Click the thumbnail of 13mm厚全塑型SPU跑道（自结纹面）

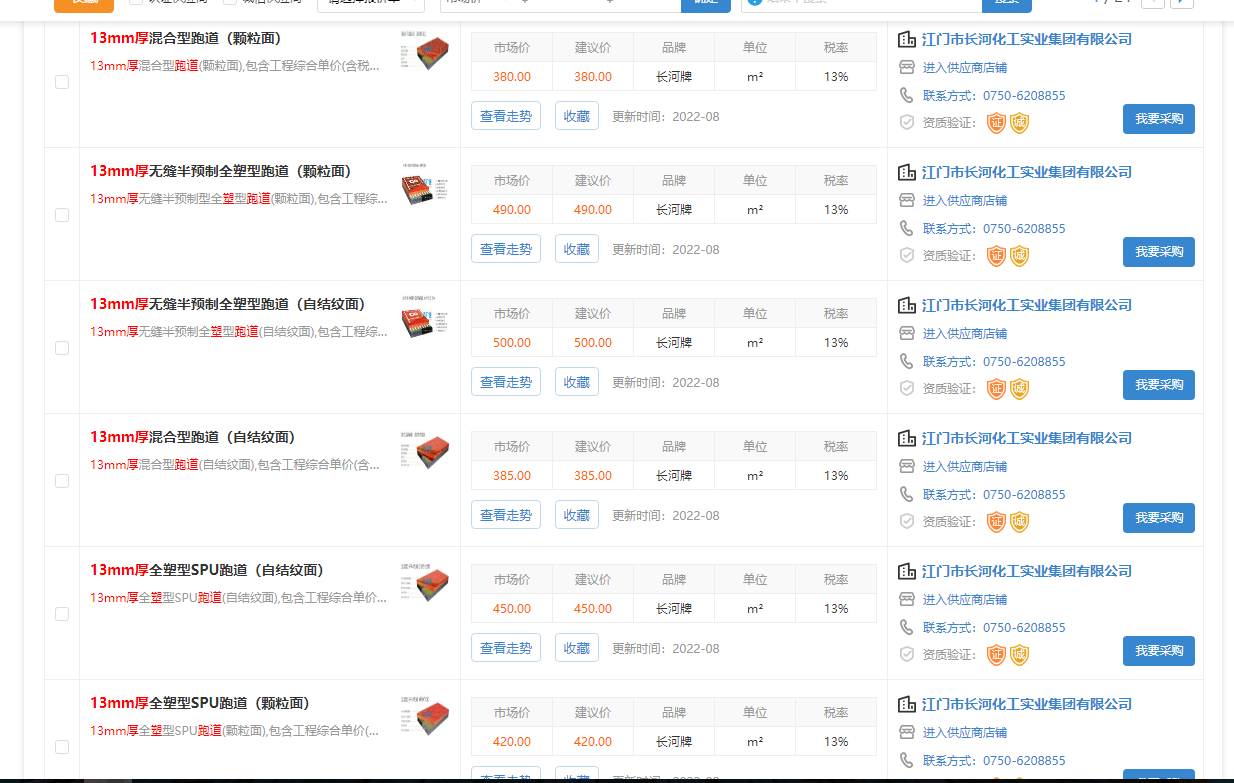425,581
